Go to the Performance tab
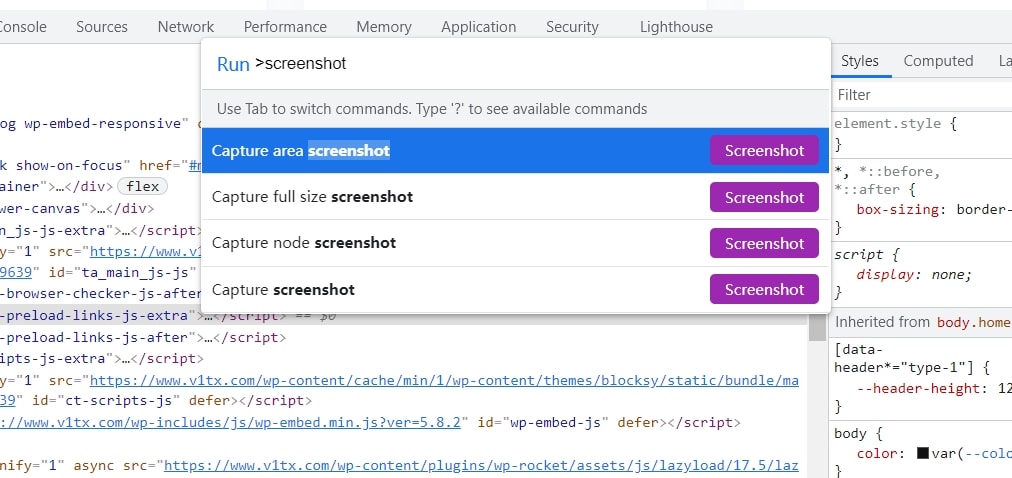This screenshot has width=1012, height=478. 285,27
